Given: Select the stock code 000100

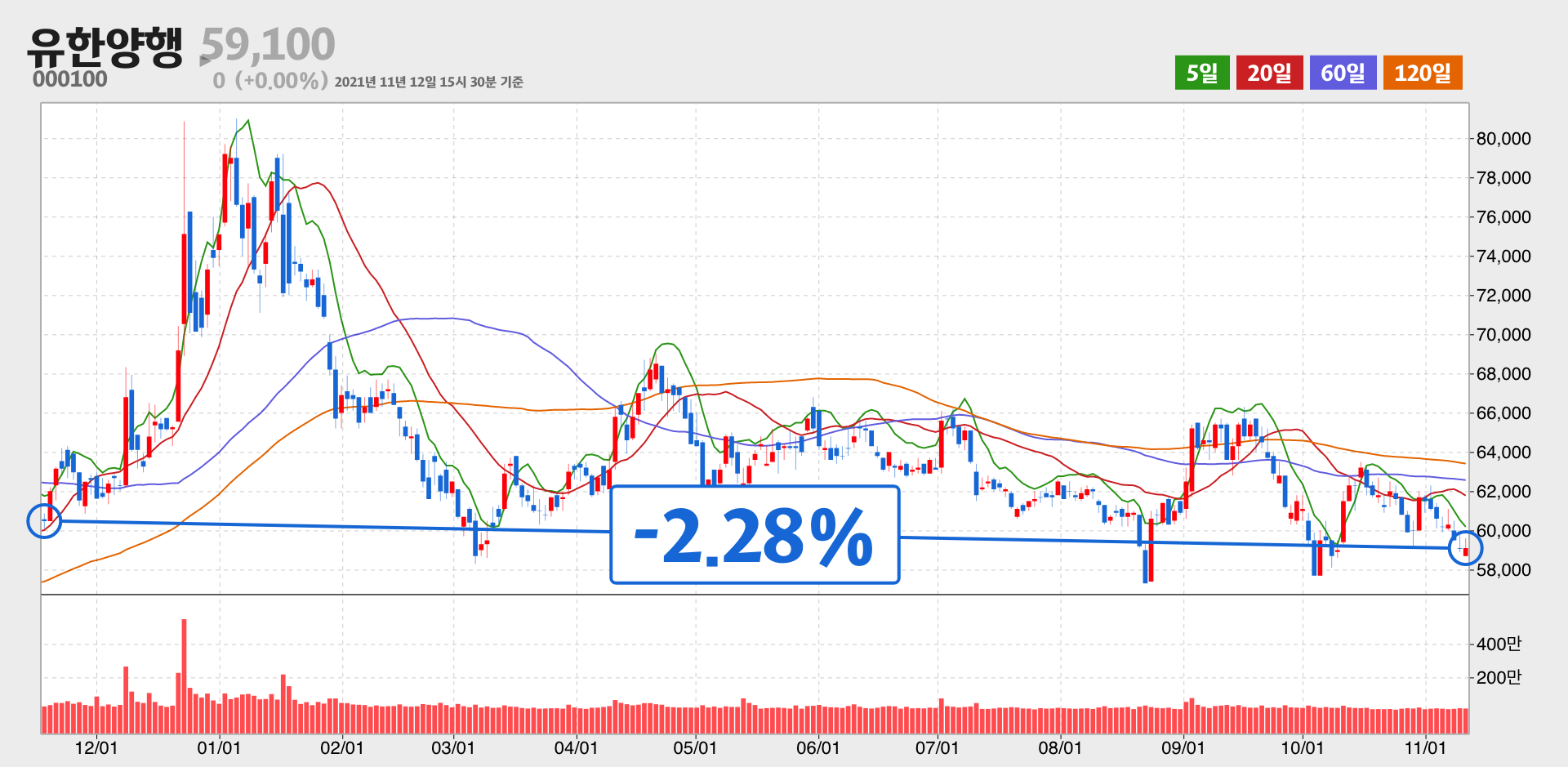Looking at the screenshot, I should tap(70, 79).
